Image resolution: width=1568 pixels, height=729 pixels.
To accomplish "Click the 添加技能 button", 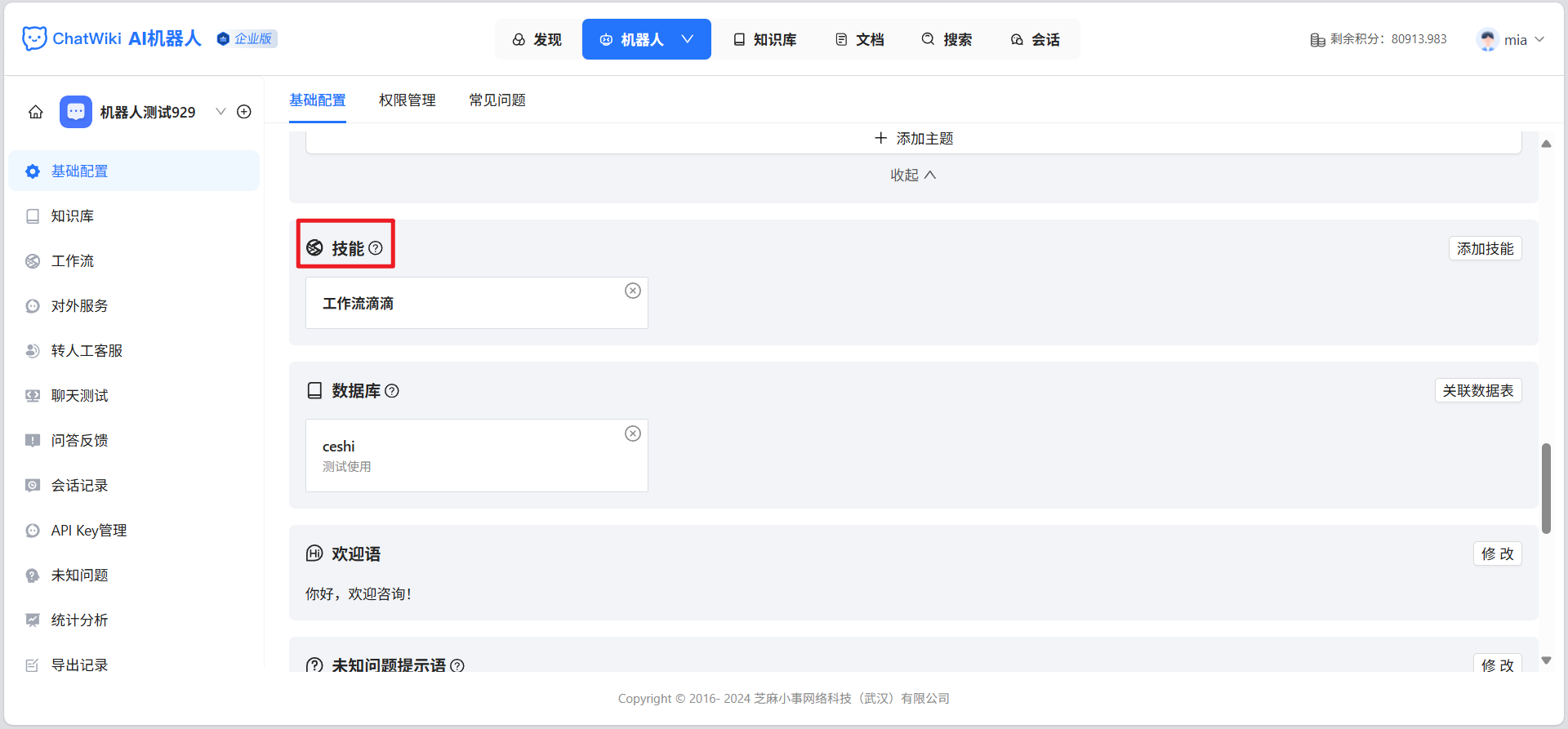I will click(x=1486, y=248).
